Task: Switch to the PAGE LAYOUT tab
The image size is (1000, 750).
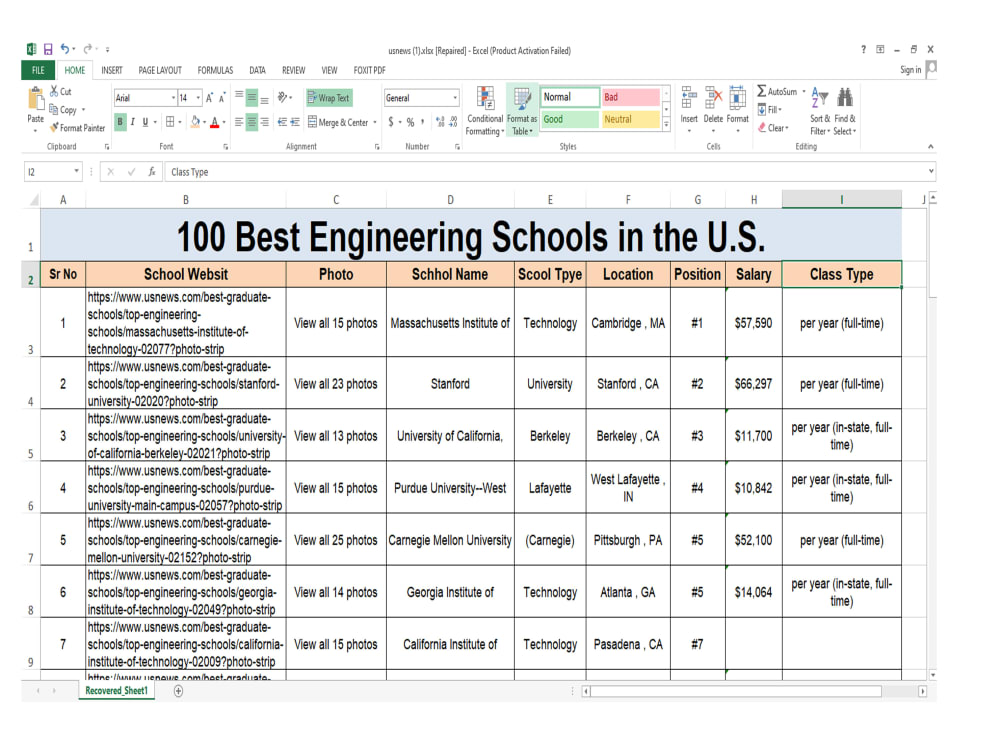Action: [x=160, y=70]
